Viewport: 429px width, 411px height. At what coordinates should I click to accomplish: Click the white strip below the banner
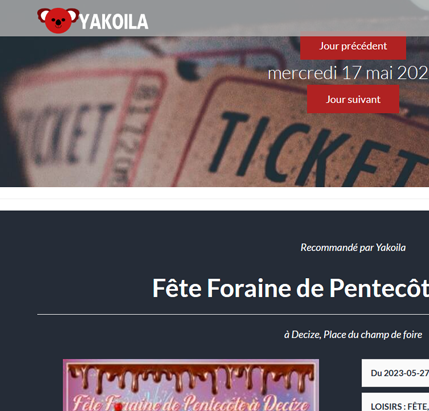pyautogui.click(x=214, y=199)
